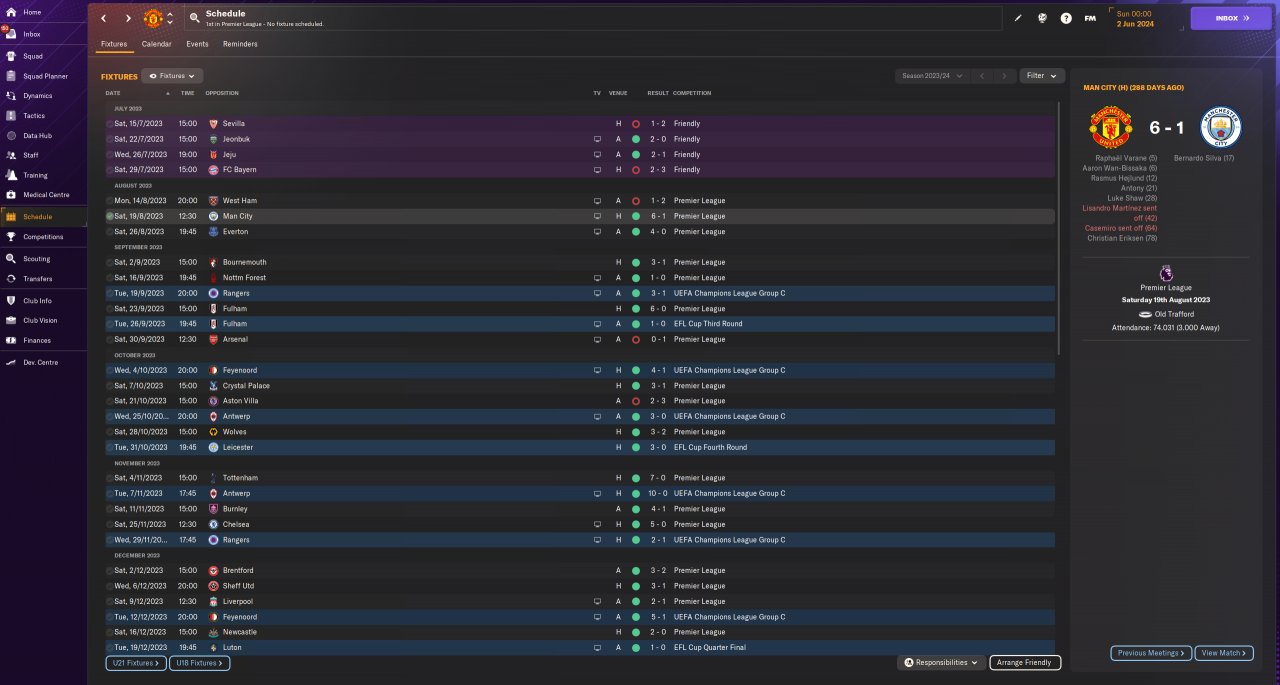Select Schedule in the sidebar
Screen dimensions: 1280x685
coord(43,216)
